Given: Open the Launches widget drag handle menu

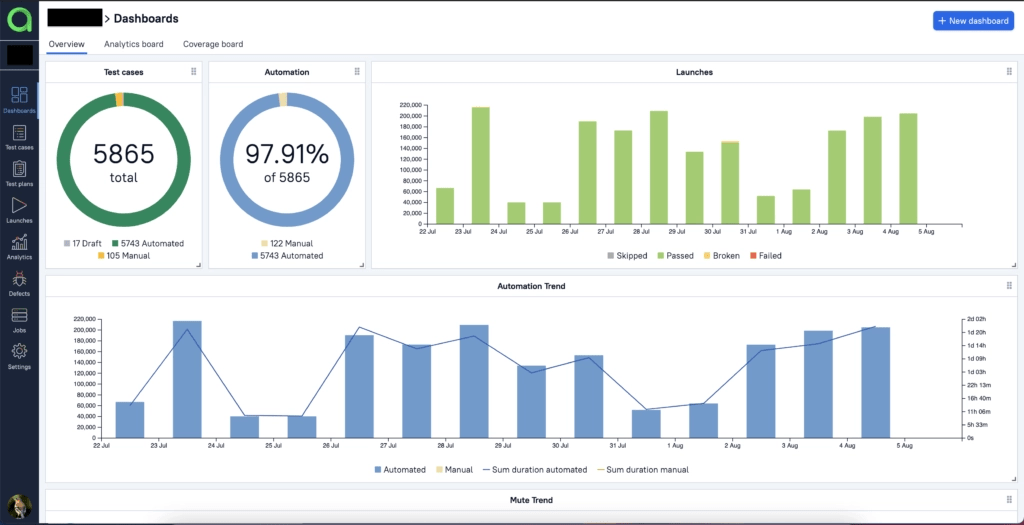Looking at the screenshot, I should coord(1009,72).
